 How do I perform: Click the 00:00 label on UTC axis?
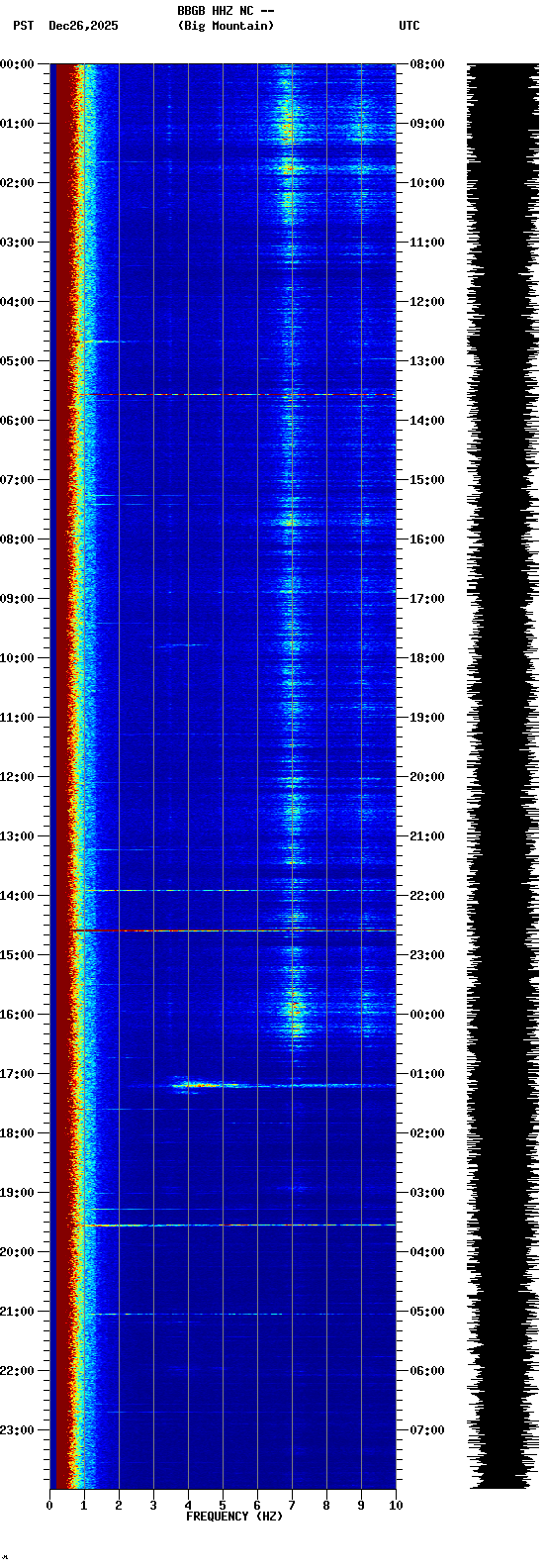tap(426, 1015)
